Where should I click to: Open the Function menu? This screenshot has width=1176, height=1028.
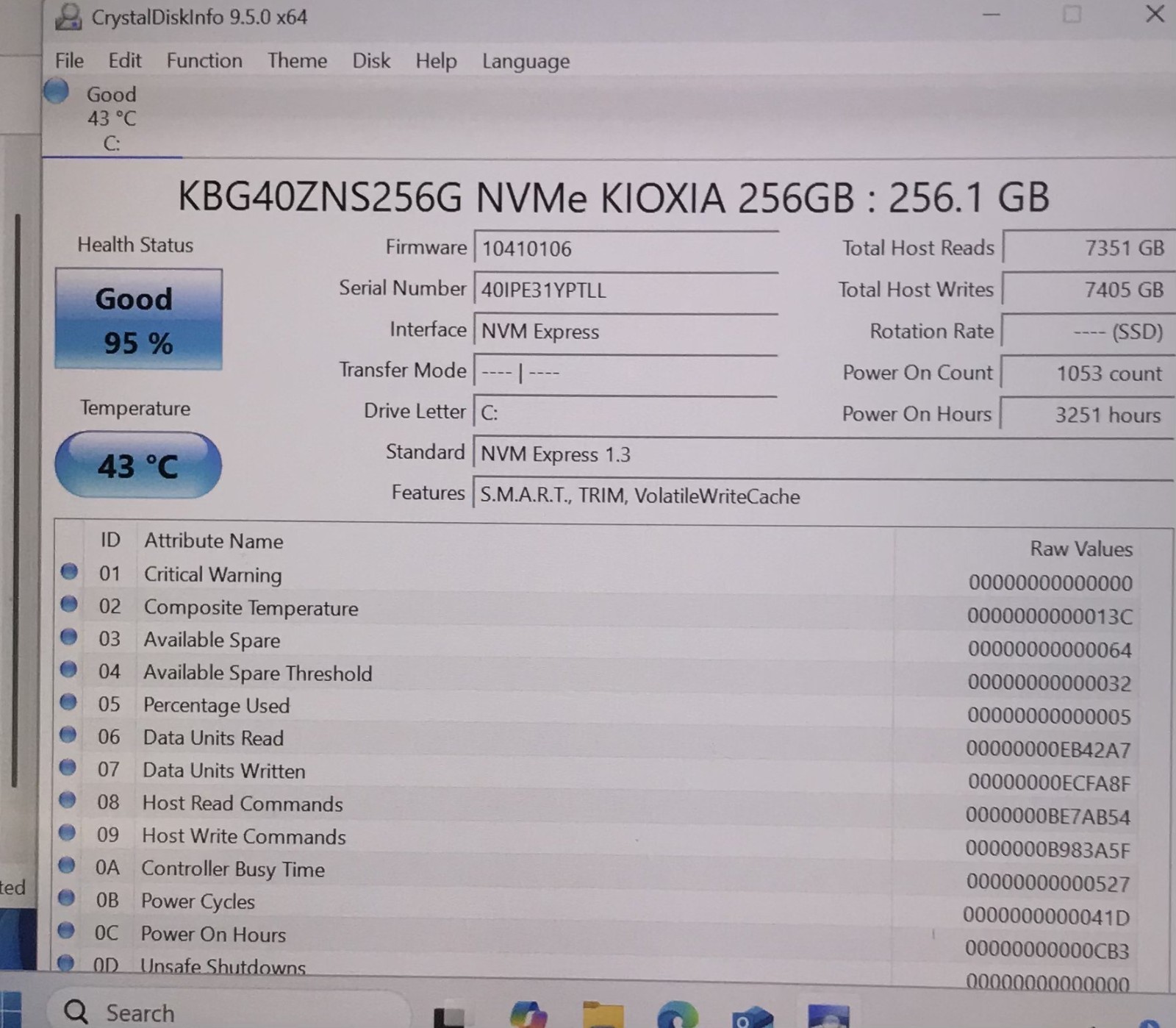click(204, 60)
